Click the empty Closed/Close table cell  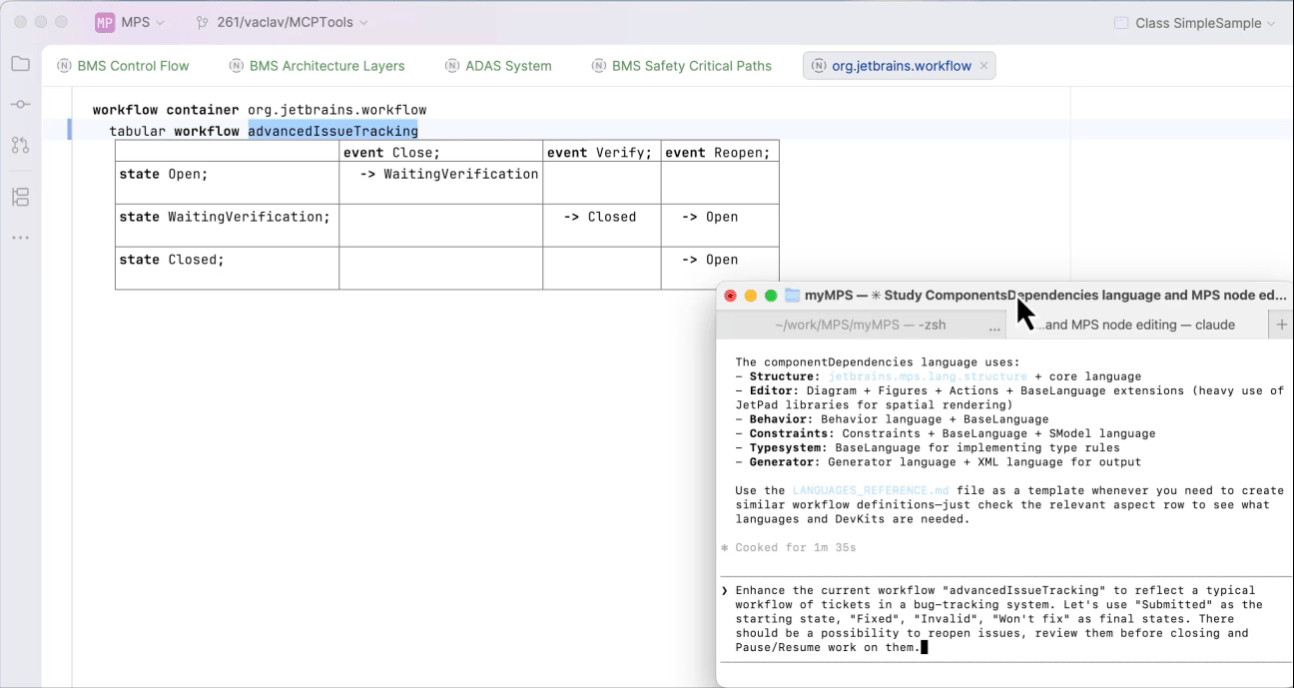tap(441, 268)
